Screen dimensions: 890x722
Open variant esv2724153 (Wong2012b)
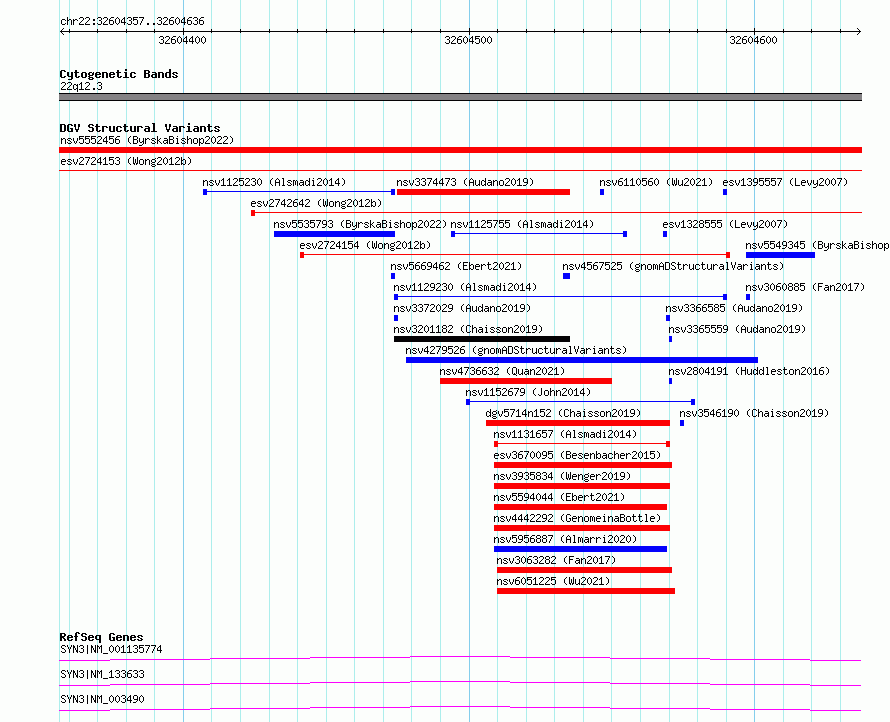[460, 170]
